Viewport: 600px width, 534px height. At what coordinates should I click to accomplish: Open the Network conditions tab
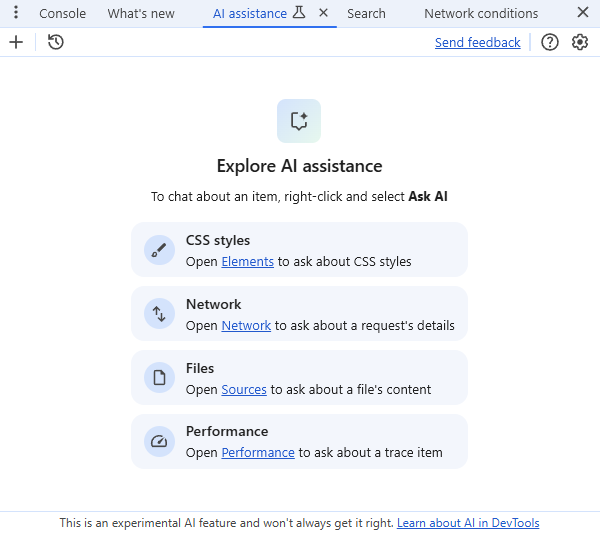point(481,13)
